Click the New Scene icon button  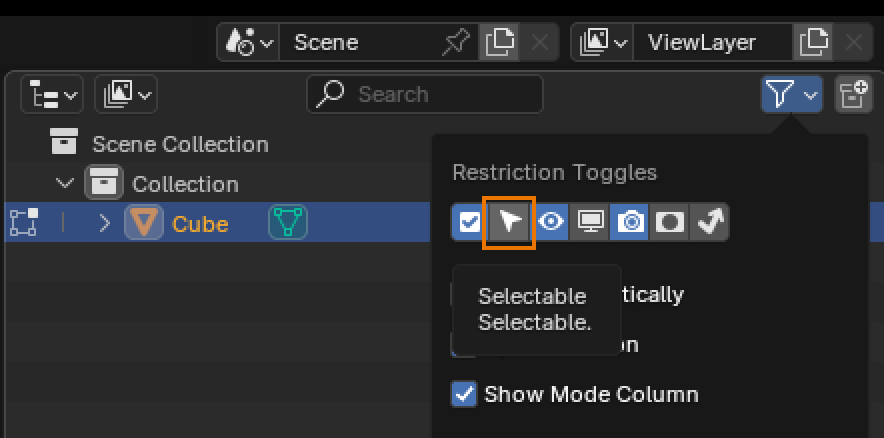[499, 43]
